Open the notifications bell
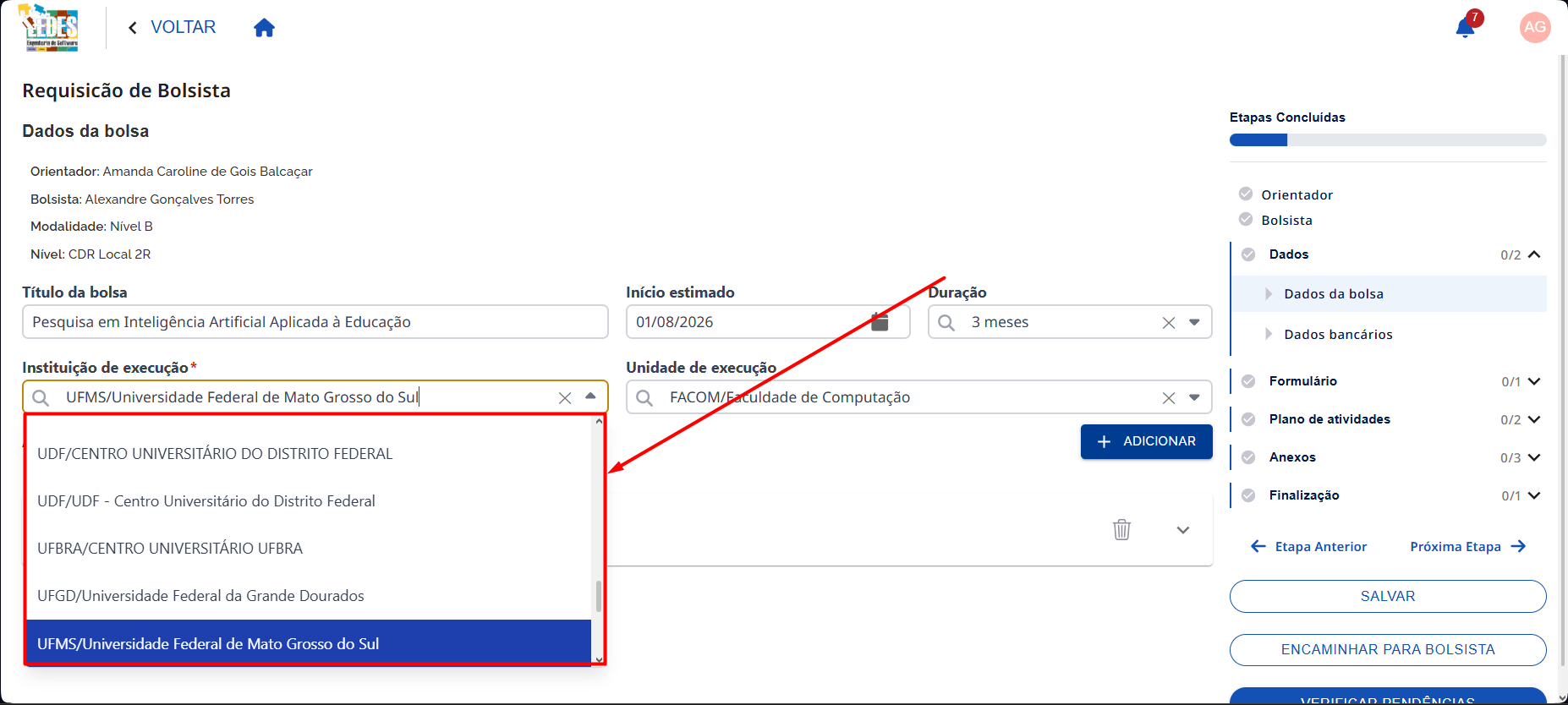This screenshot has width=1568, height=705. click(1466, 28)
